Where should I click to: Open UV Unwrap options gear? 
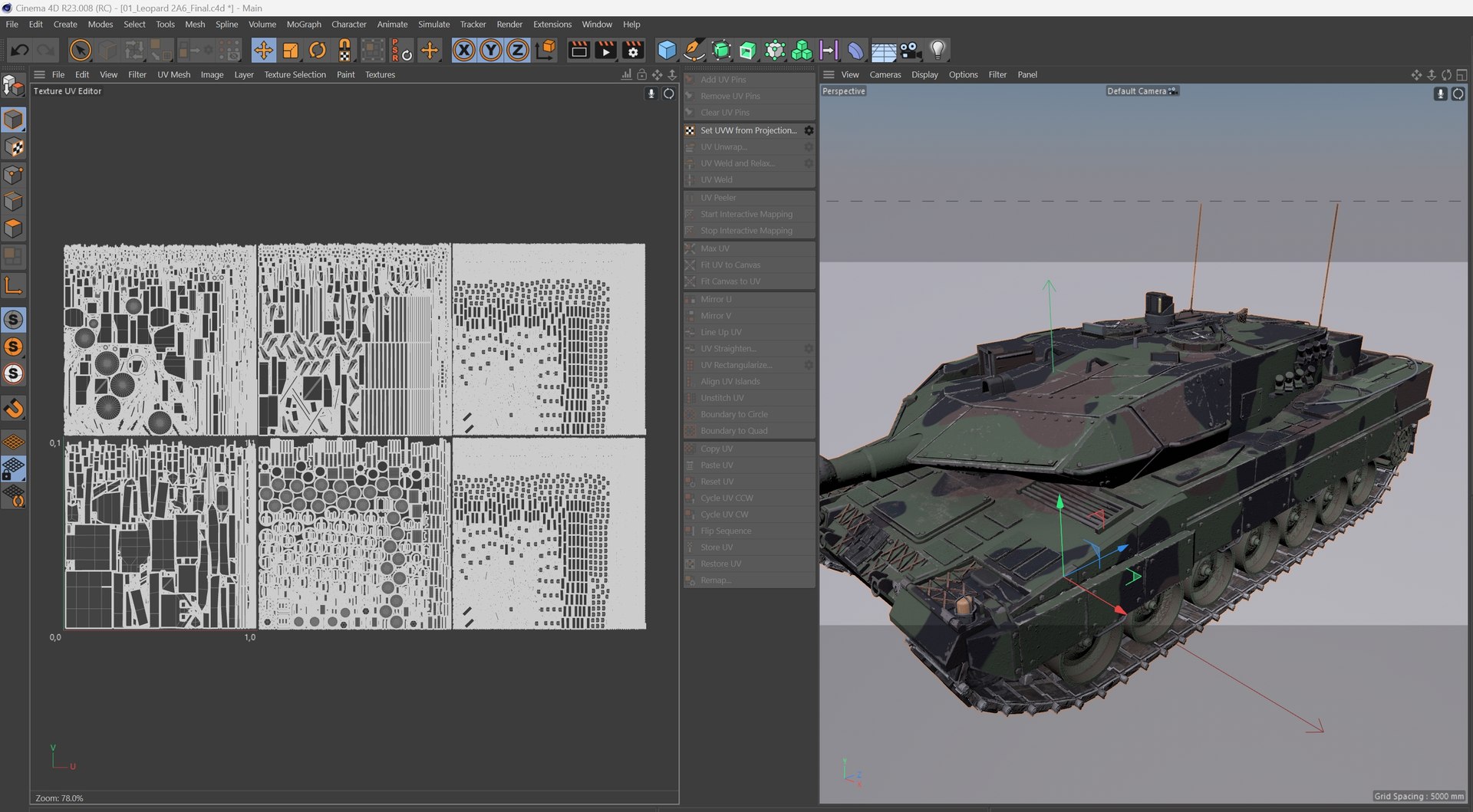[x=809, y=147]
